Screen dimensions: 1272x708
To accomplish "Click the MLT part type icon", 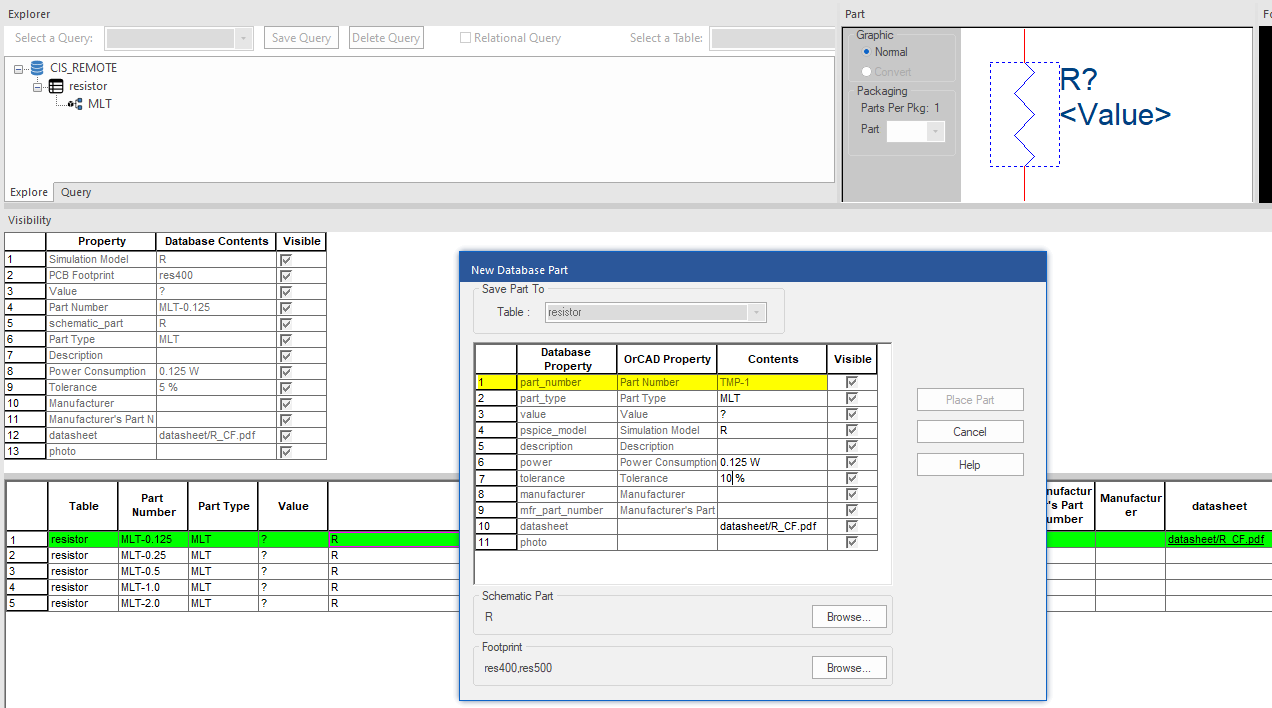I will (75, 104).
